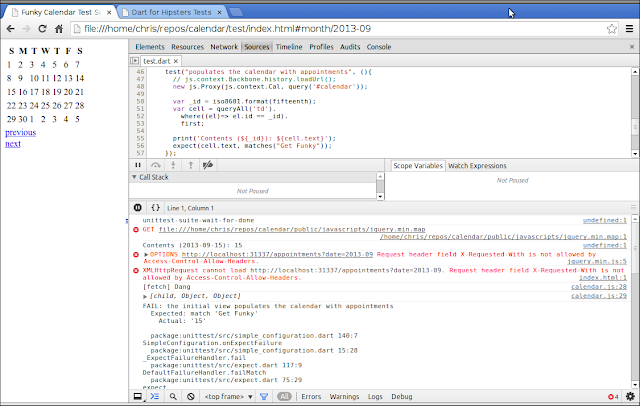Close the Funky Calendar Test browser tab
Screen dimensions: 640x406
(x=109, y=13)
